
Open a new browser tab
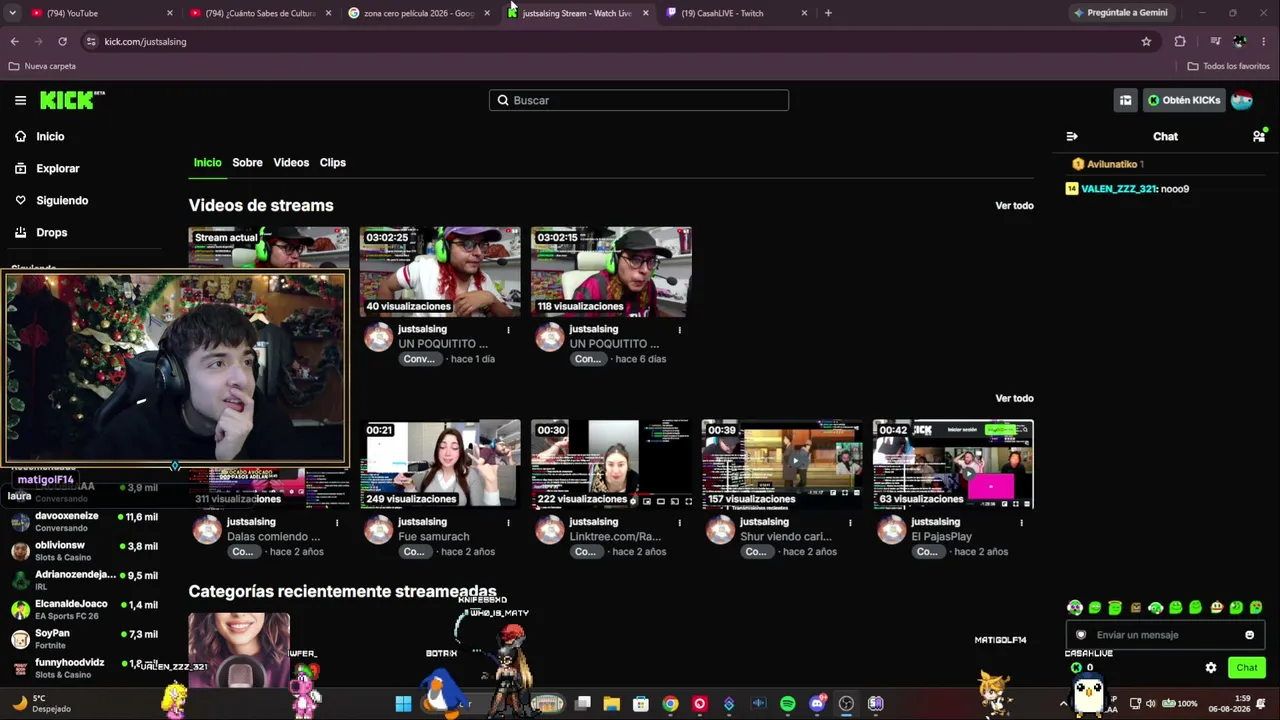tap(828, 13)
